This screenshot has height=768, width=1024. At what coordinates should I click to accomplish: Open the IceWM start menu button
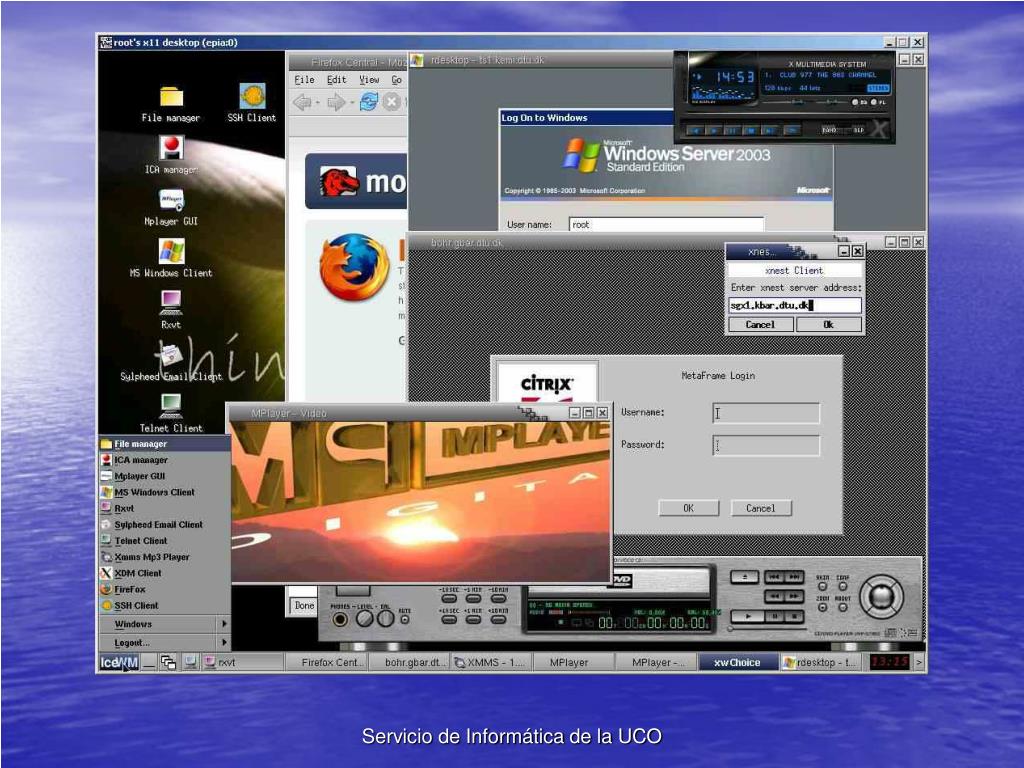[119, 662]
